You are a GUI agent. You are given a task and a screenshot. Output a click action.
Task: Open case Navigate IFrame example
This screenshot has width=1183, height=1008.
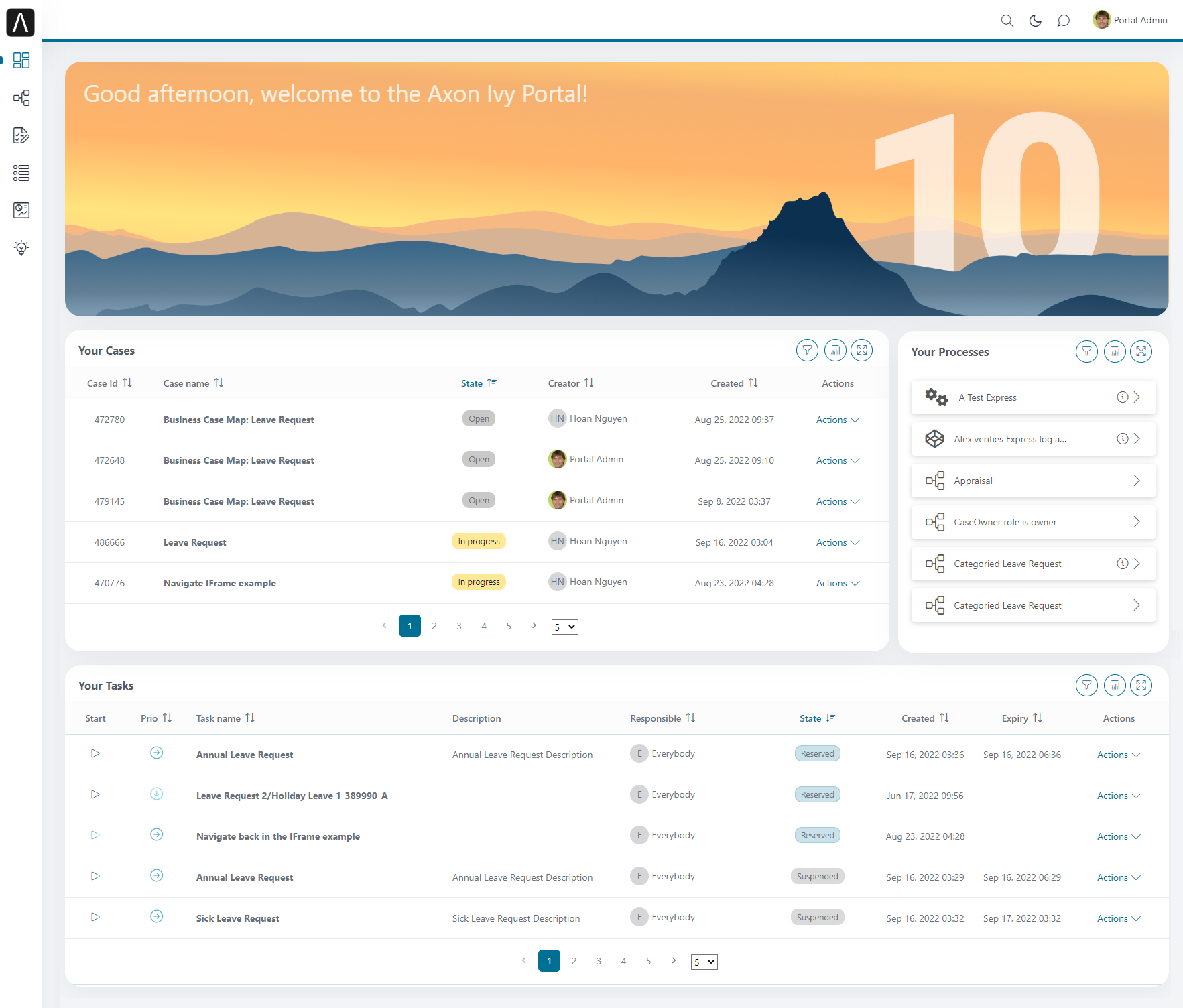219,582
